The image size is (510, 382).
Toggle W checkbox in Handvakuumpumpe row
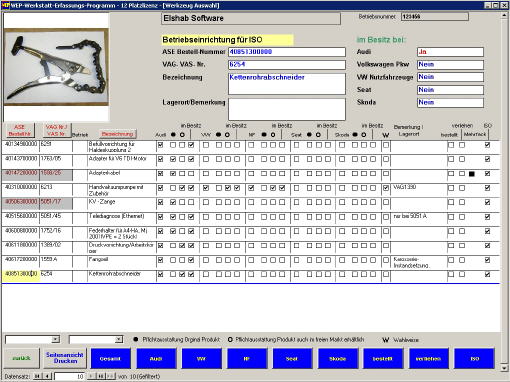pos(386,188)
